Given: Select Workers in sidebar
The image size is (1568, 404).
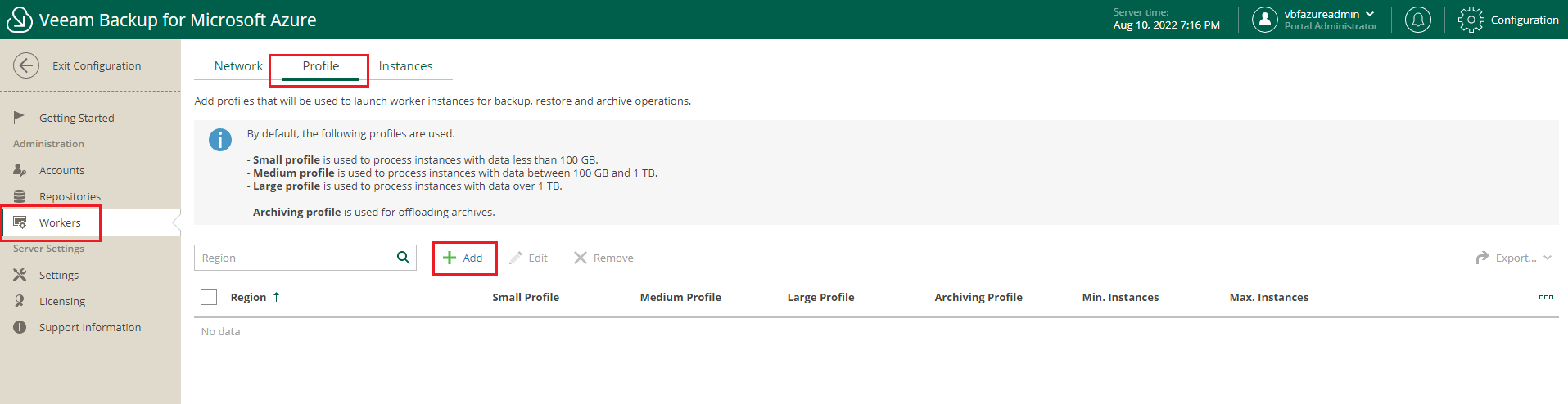Looking at the screenshot, I should tap(60, 222).
